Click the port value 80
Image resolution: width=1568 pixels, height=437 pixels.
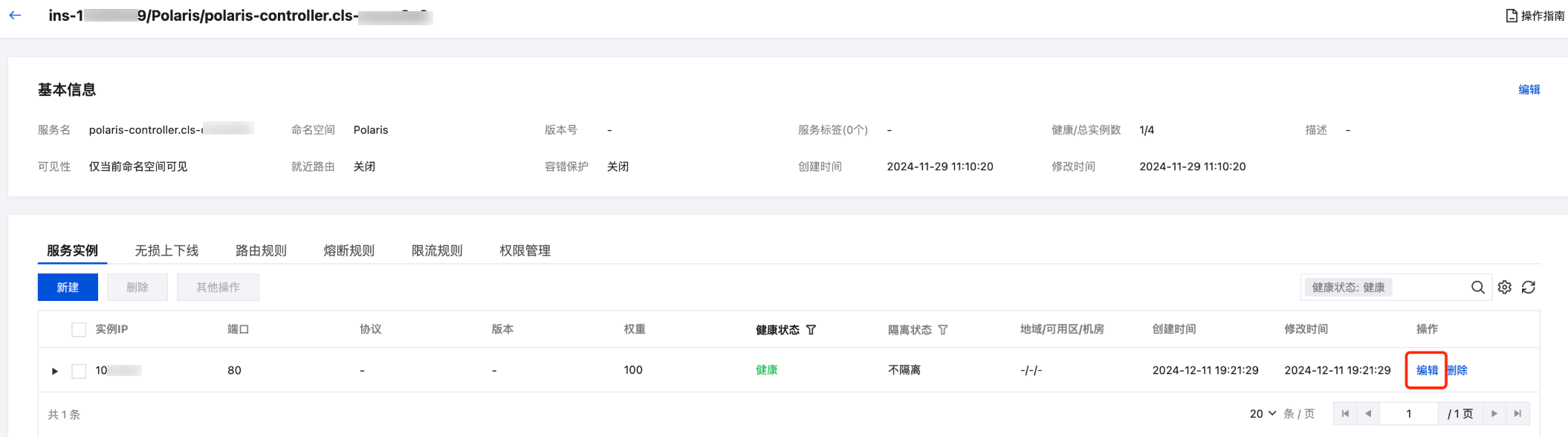click(234, 370)
